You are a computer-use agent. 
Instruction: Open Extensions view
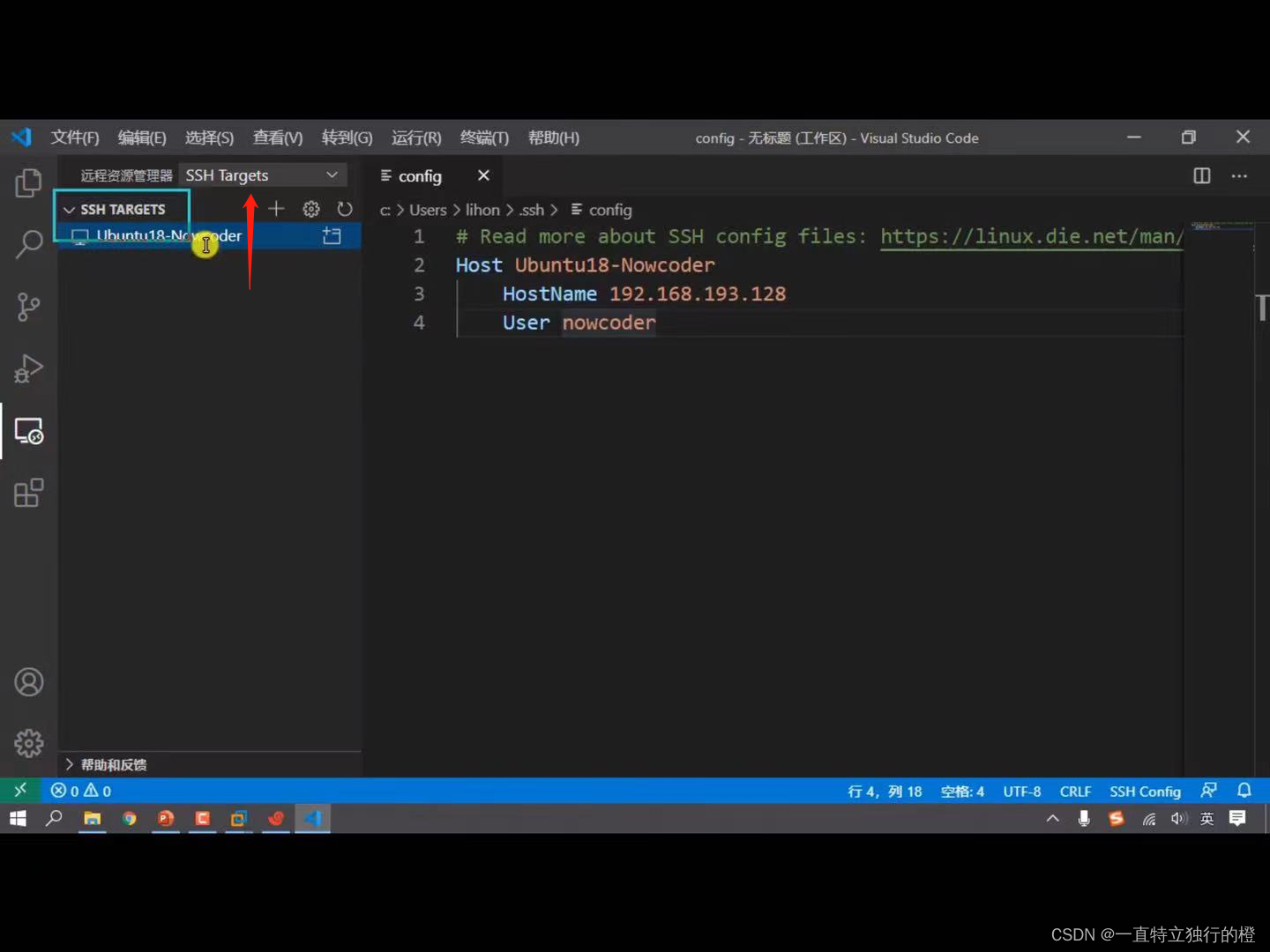[28, 493]
